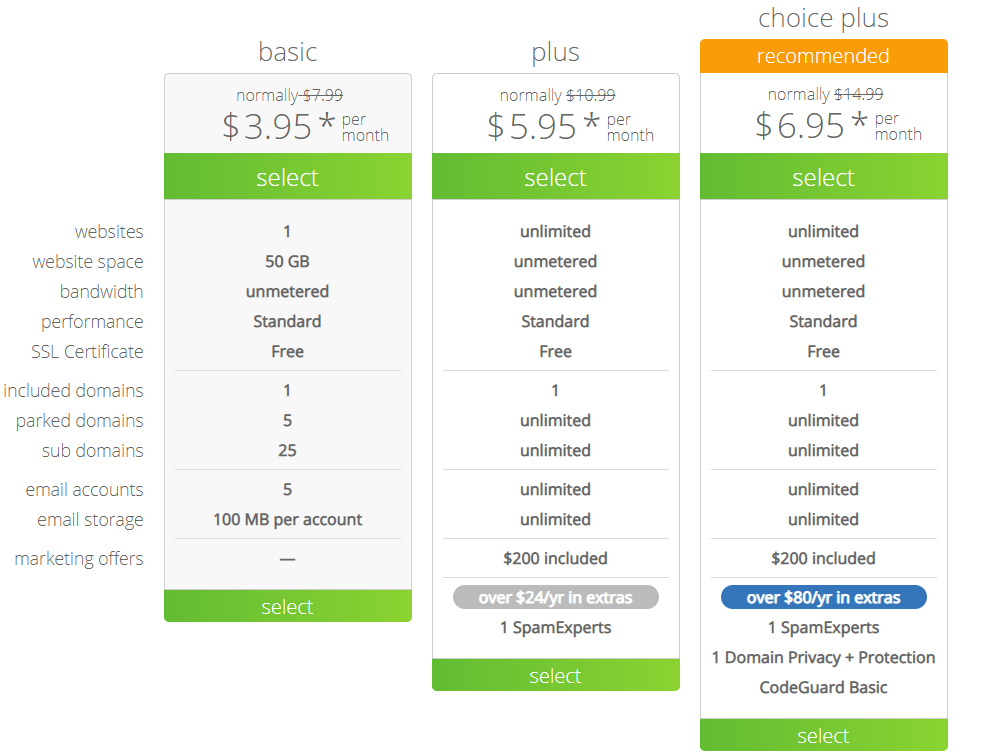This screenshot has width=1006, height=755.
Task: Click '1 Domain Privacy + Protection' text
Action: [824, 657]
